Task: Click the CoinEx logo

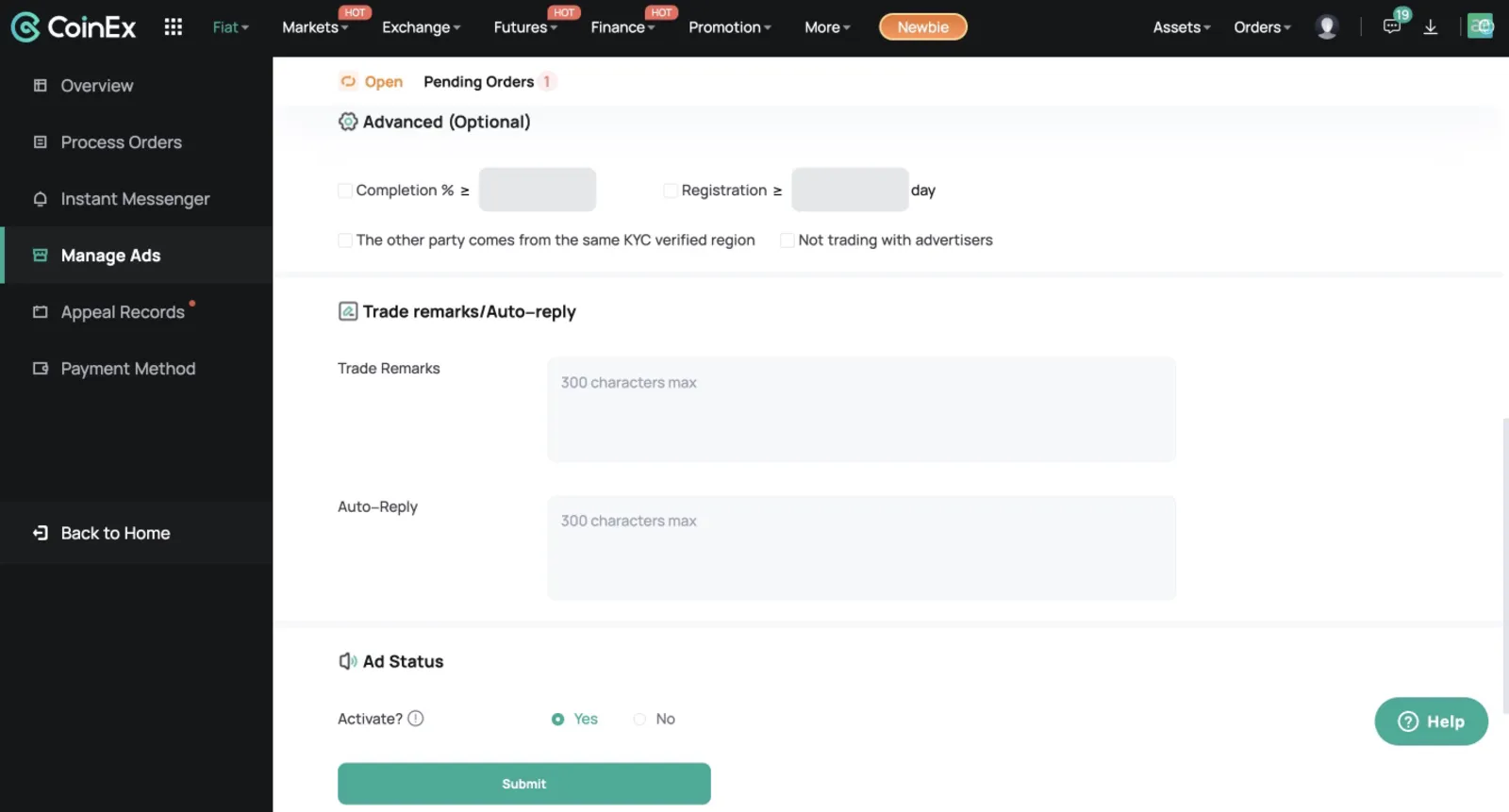Action: click(74, 27)
